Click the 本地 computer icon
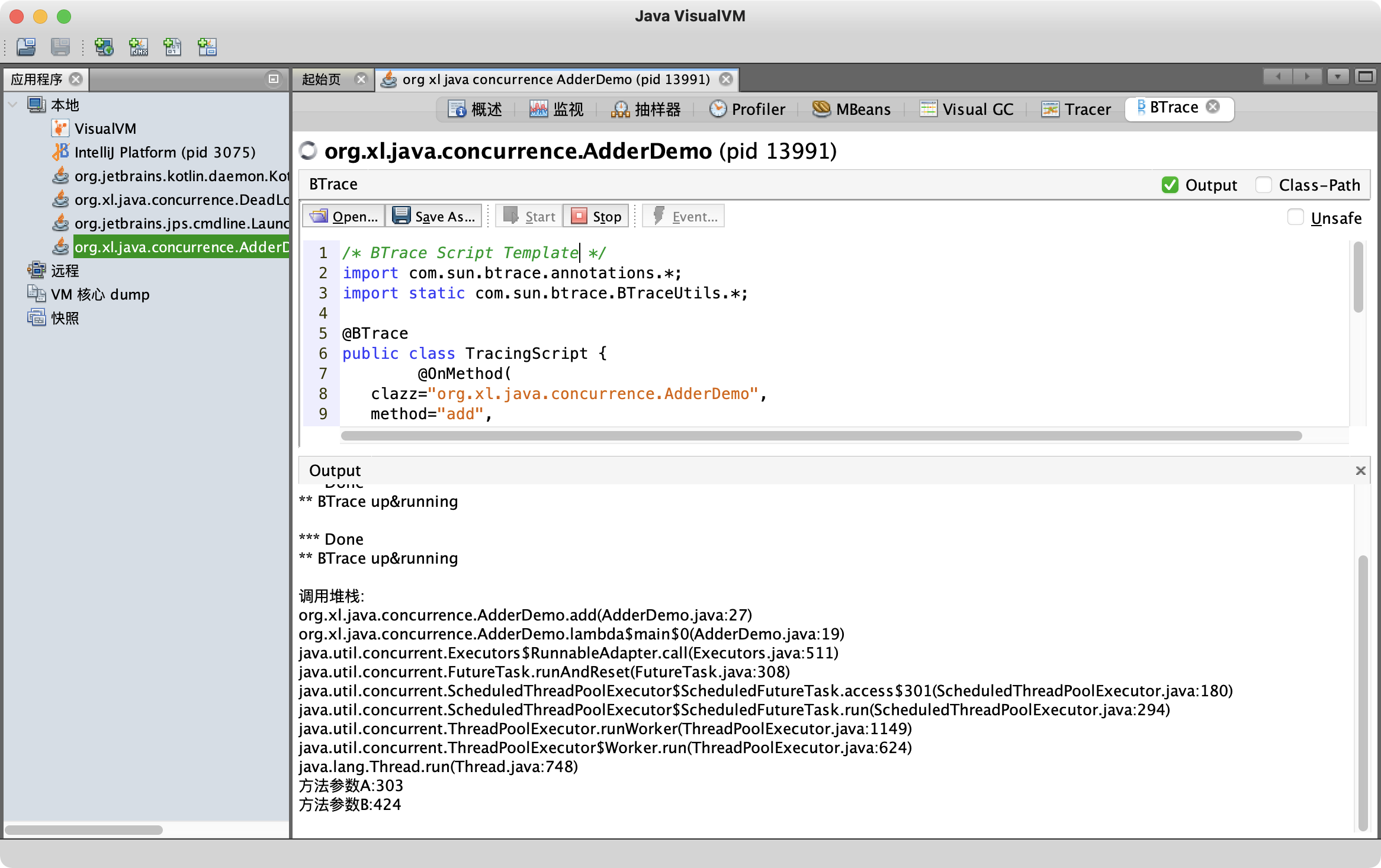Screen dimensions: 1381x868 (x=36, y=105)
